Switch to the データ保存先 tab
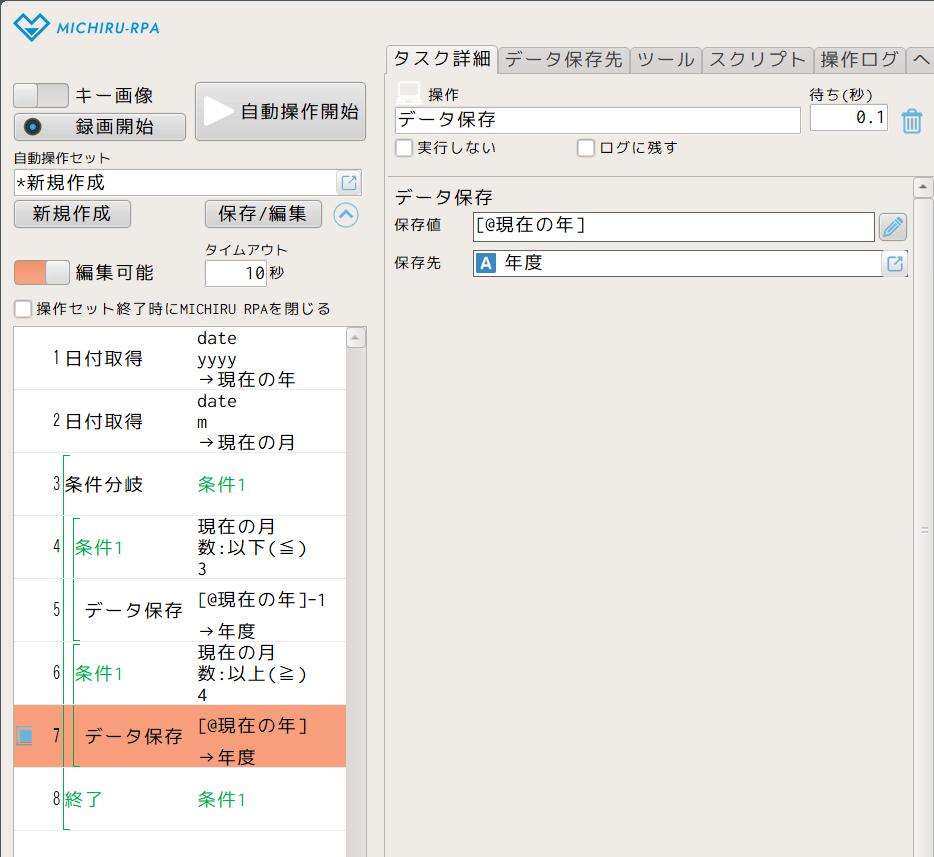934x857 pixels. coord(563,59)
